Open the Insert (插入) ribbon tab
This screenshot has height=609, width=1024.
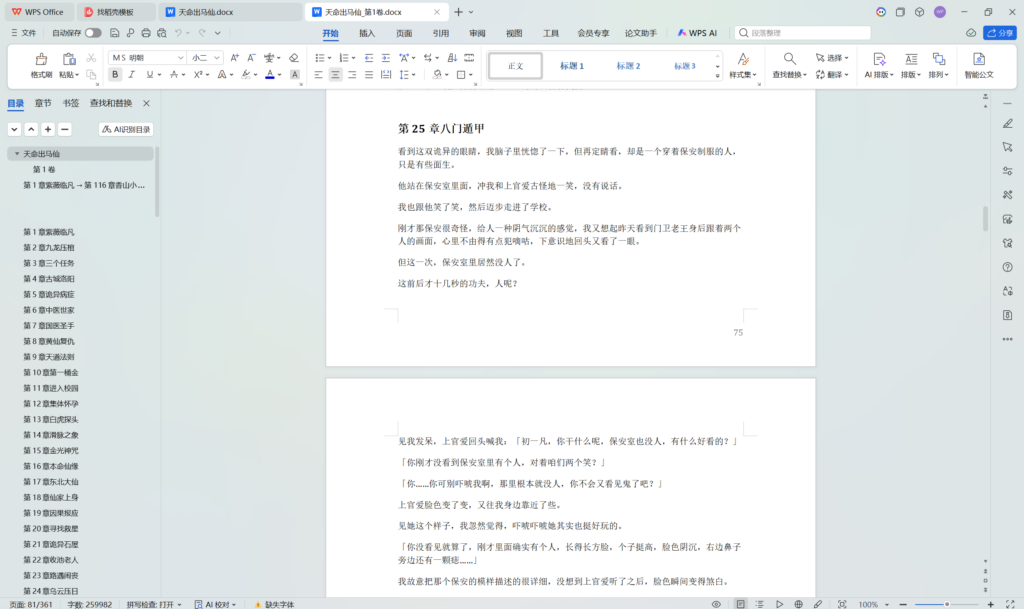tap(367, 33)
